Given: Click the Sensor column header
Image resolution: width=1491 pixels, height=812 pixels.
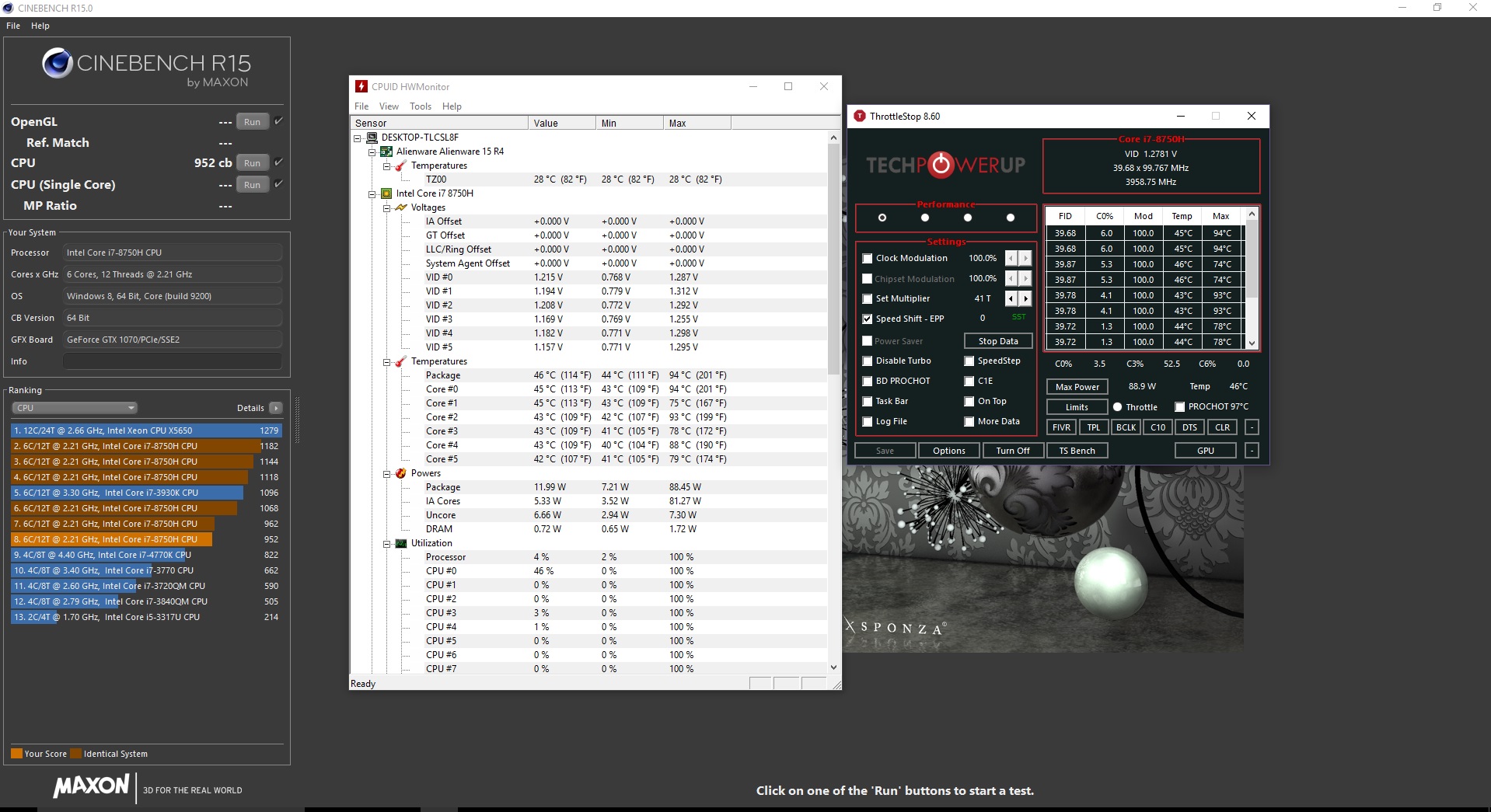Looking at the screenshot, I should [x=439, y=123].
